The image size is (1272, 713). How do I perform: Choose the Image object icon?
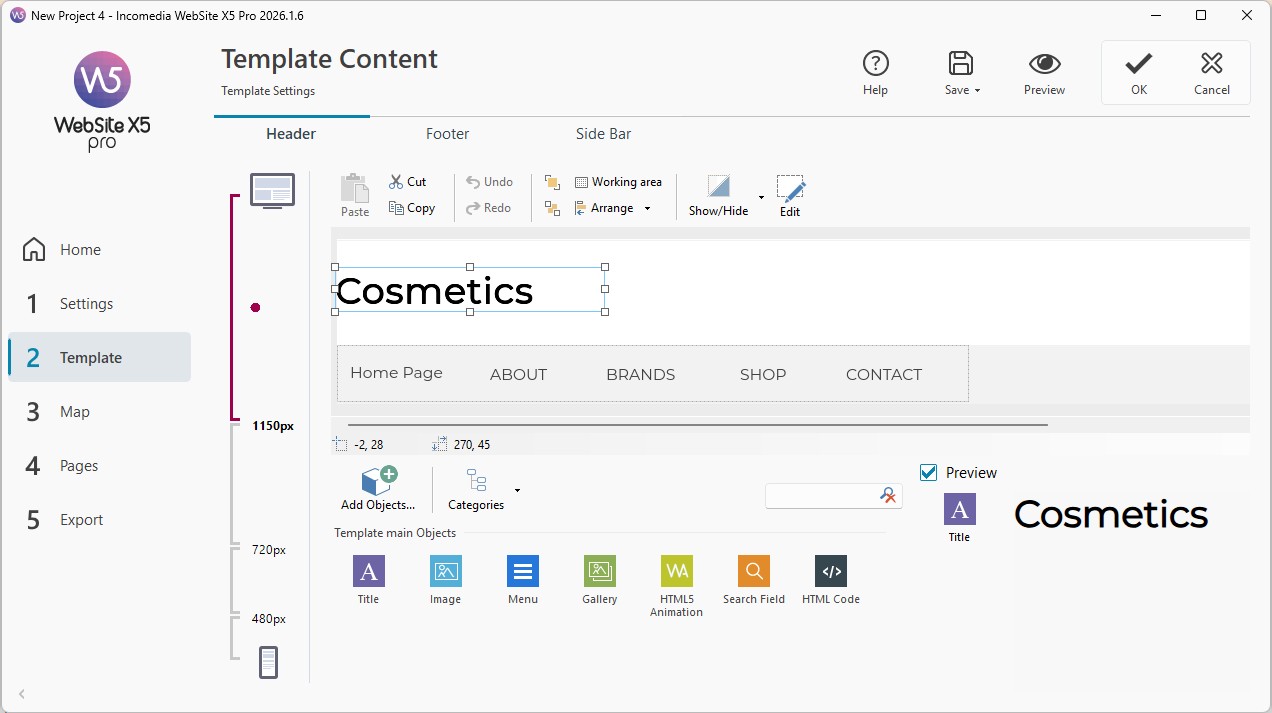click(445, 571)
